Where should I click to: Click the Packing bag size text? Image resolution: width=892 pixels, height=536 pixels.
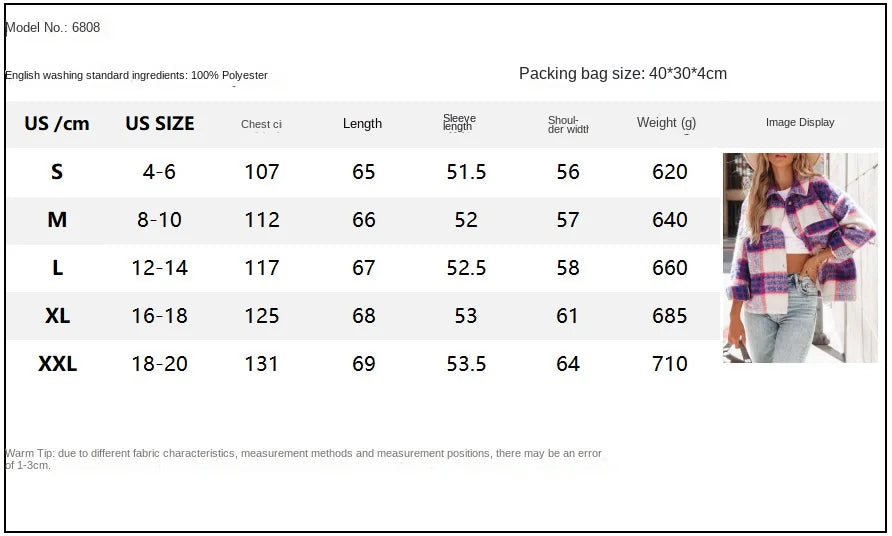[x=622, y=74]
